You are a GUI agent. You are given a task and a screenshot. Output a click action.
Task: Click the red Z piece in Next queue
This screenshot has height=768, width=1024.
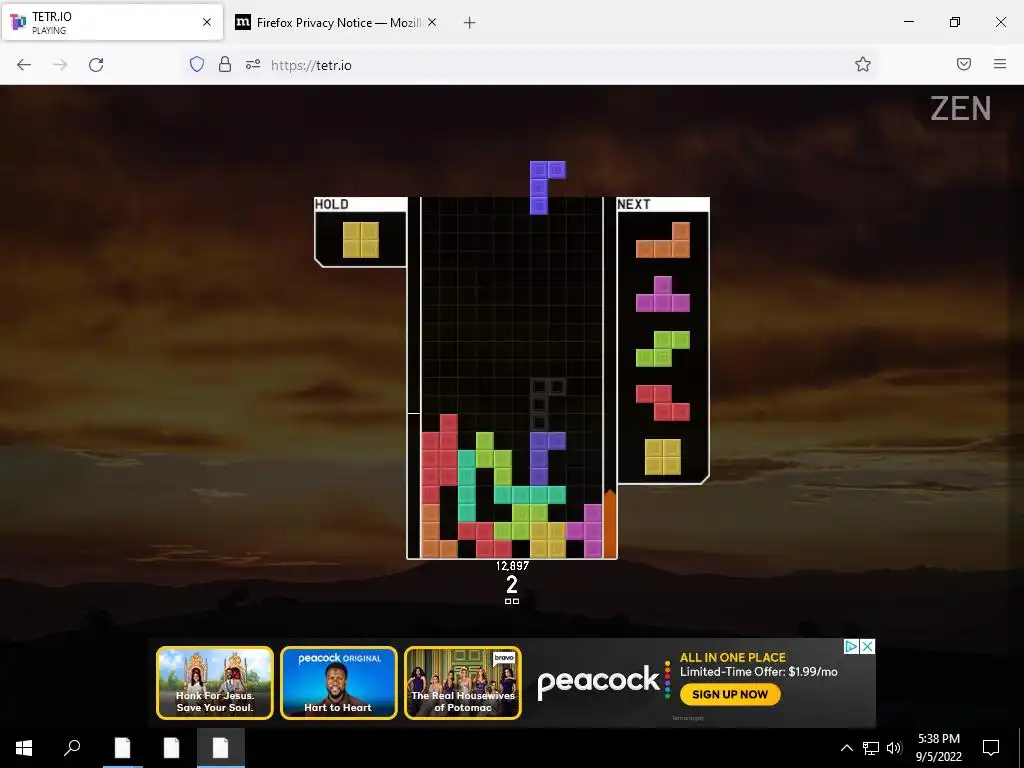click(x=663, y=403)
